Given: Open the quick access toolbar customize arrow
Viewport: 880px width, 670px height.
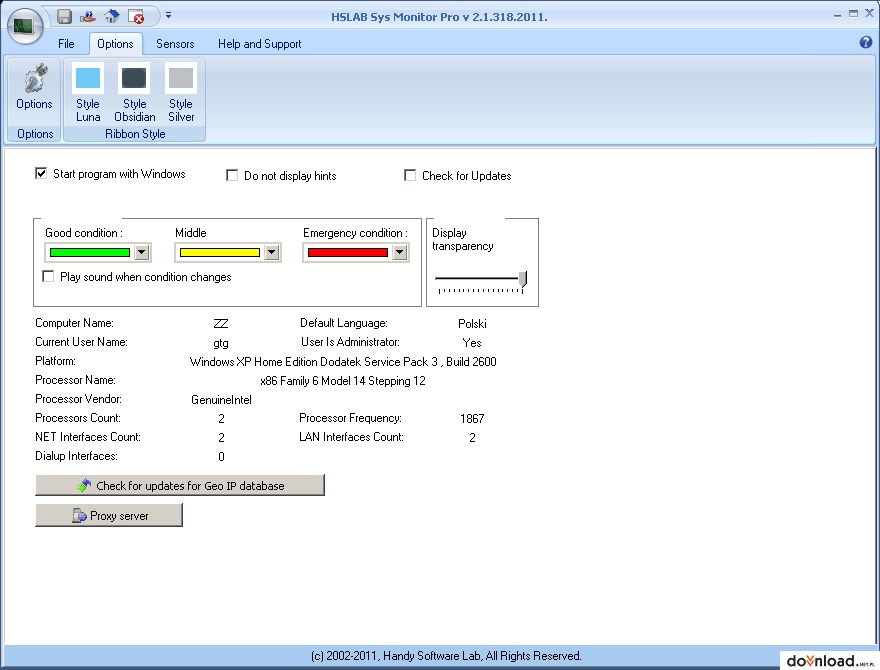Looking at the screenshot, I should tap(168, 16).
